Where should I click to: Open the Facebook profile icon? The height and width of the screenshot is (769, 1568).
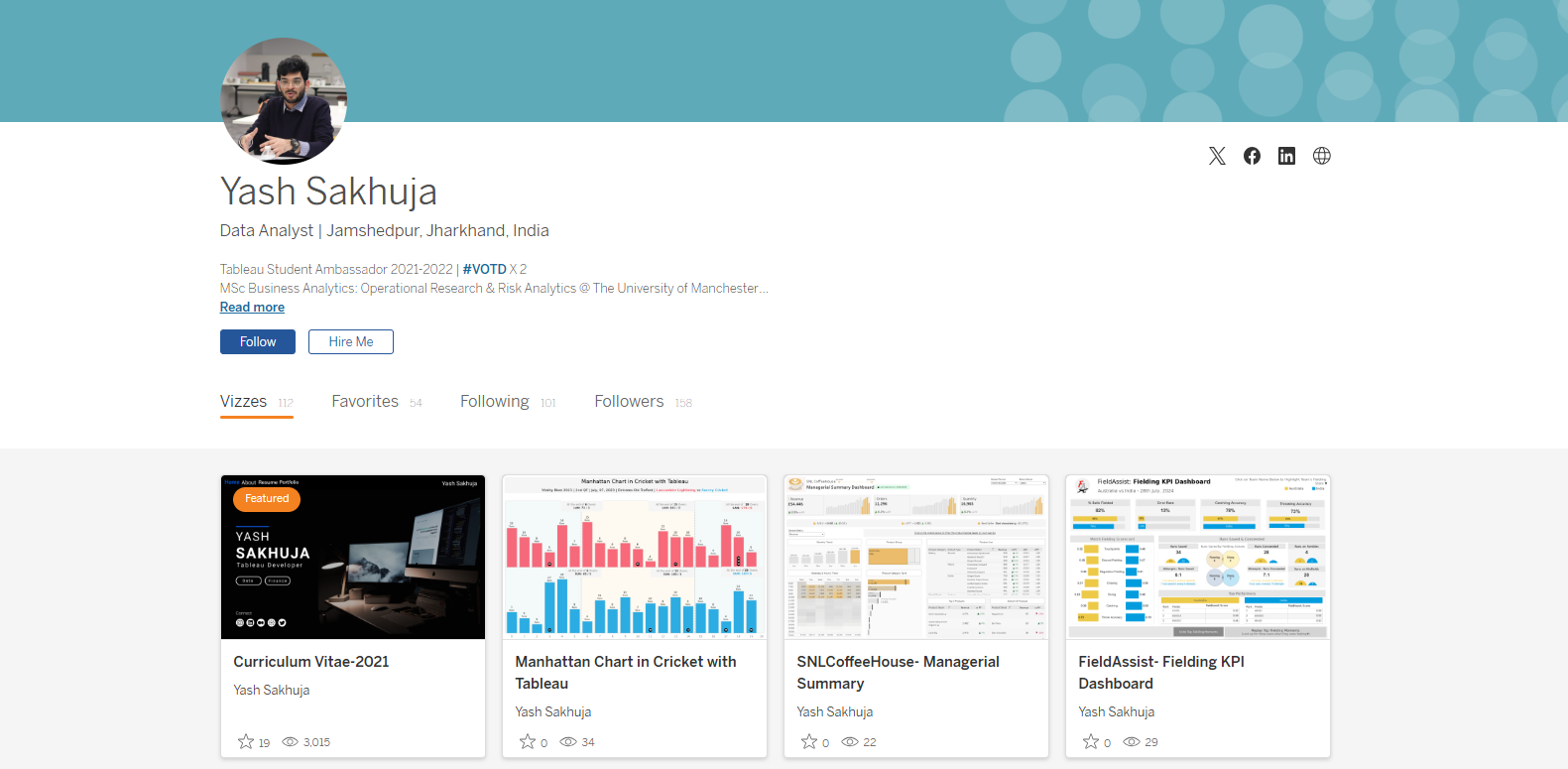click(x=1252, y=156)
